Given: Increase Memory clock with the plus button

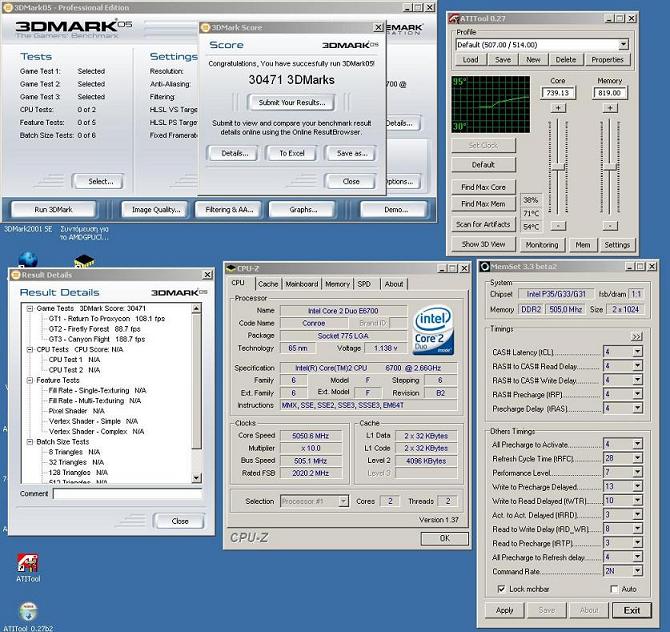Looking at the screenshot, I should coord(610,108).
